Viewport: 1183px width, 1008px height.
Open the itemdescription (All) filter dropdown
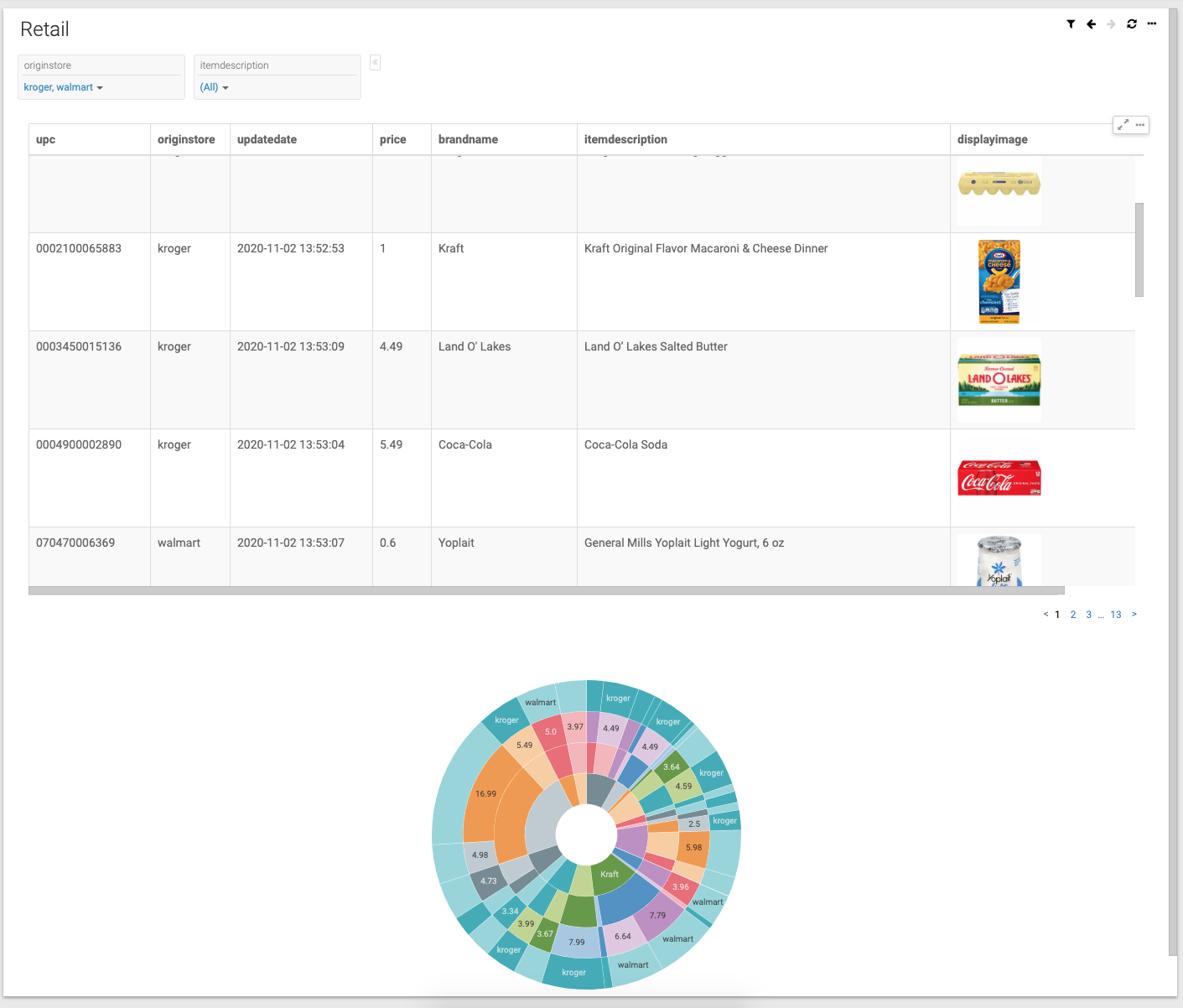[x=214, y=87]
